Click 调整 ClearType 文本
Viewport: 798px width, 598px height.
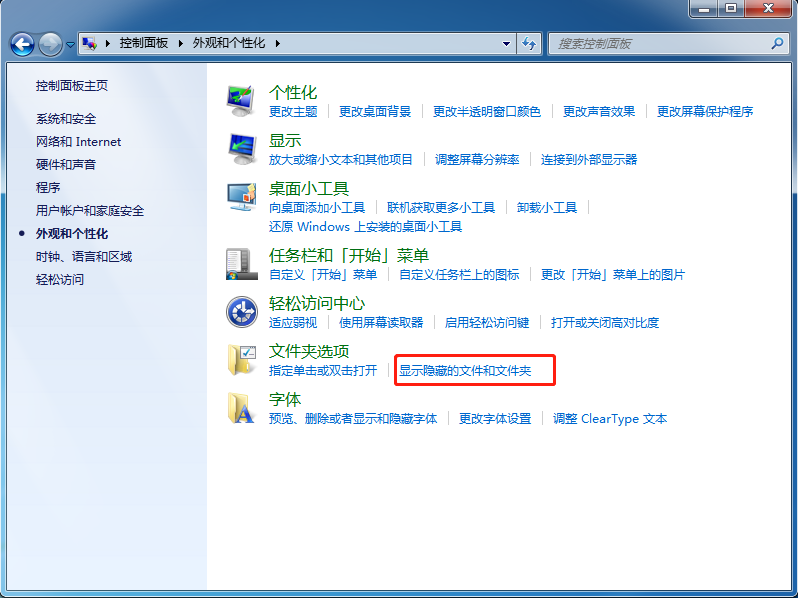(x=610, y=418)
